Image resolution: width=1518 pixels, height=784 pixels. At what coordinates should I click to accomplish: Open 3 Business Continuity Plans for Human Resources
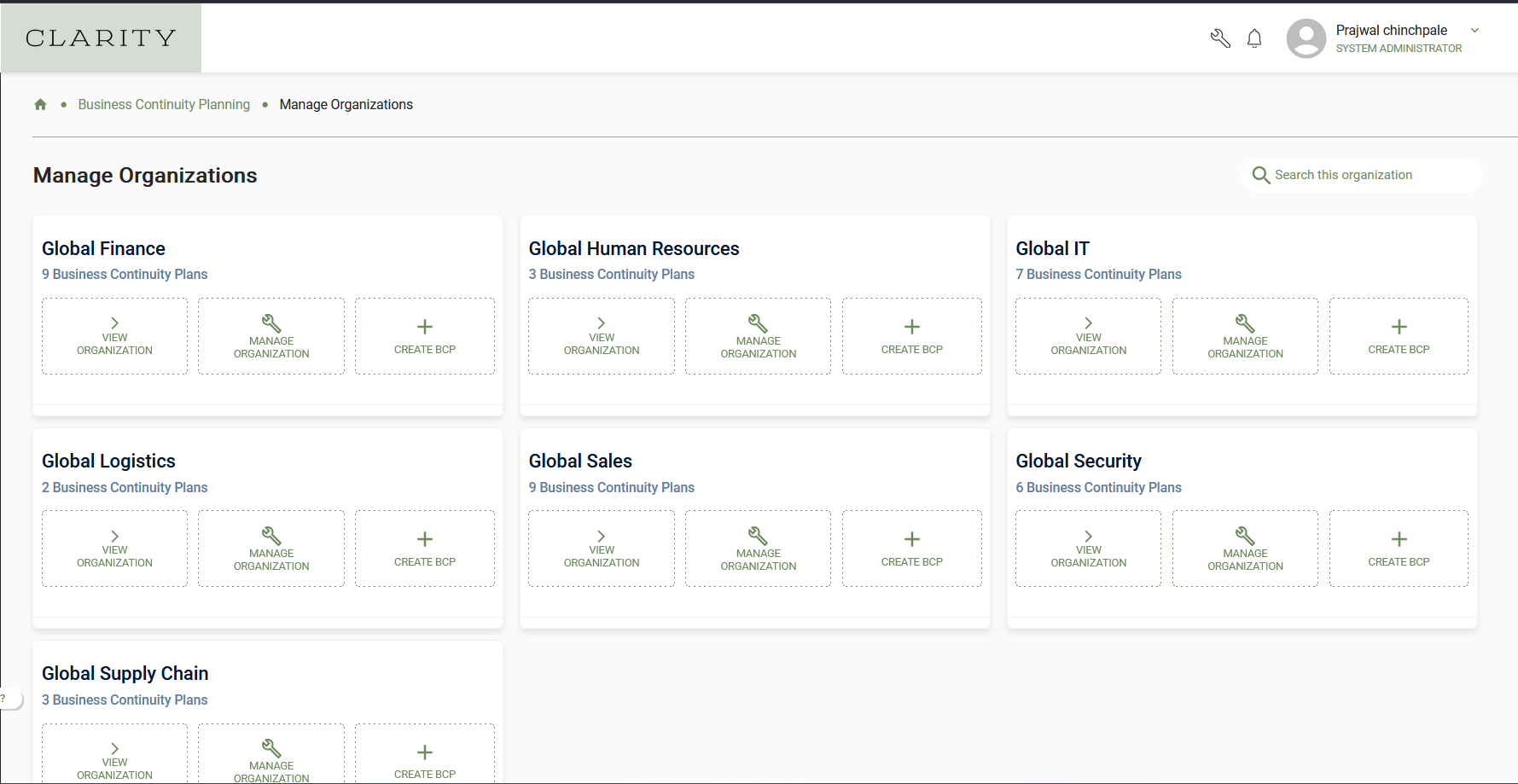pyautogui.click(x=612, y=274)
